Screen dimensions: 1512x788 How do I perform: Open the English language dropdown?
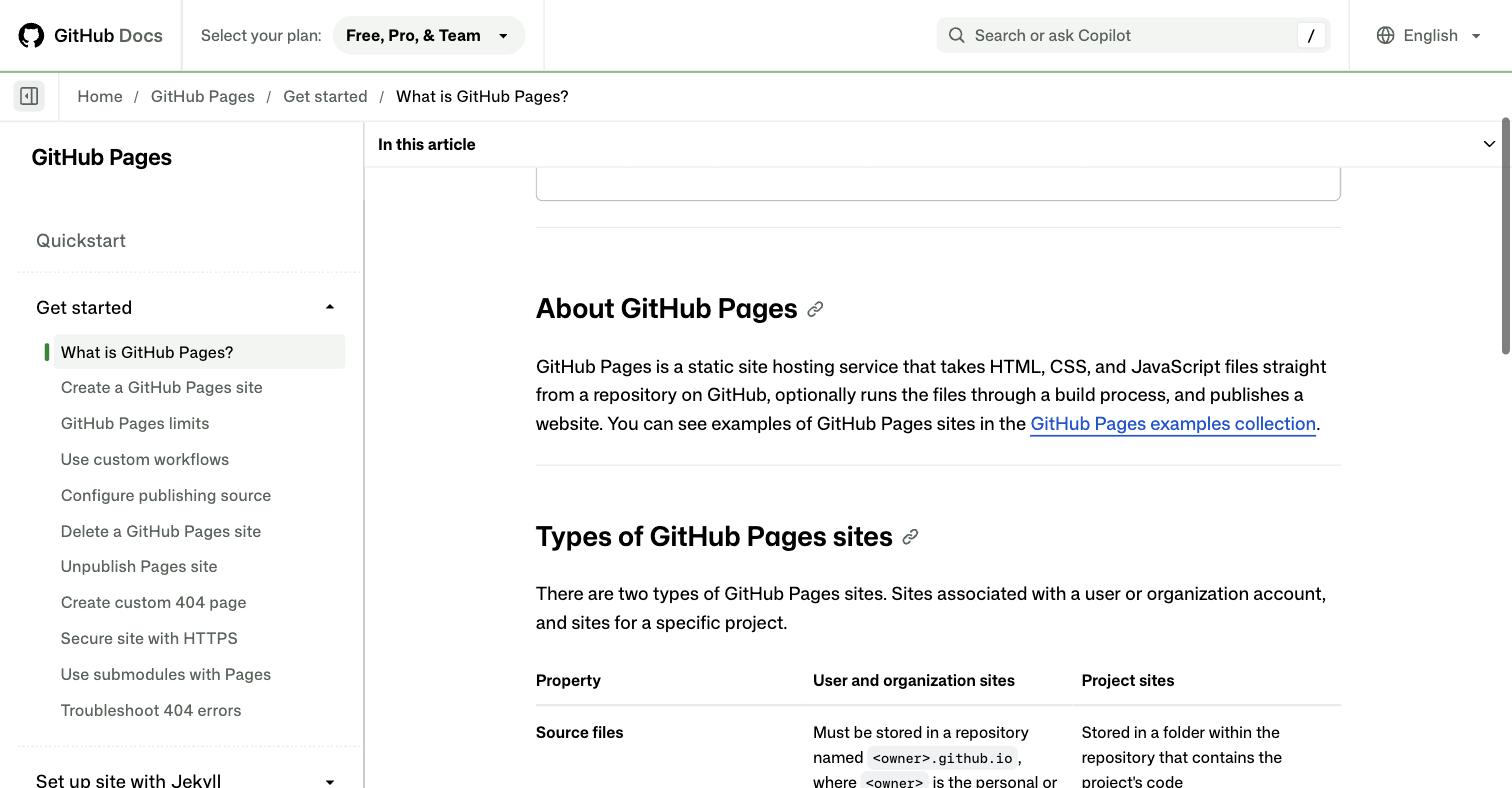coord(1429,36)
